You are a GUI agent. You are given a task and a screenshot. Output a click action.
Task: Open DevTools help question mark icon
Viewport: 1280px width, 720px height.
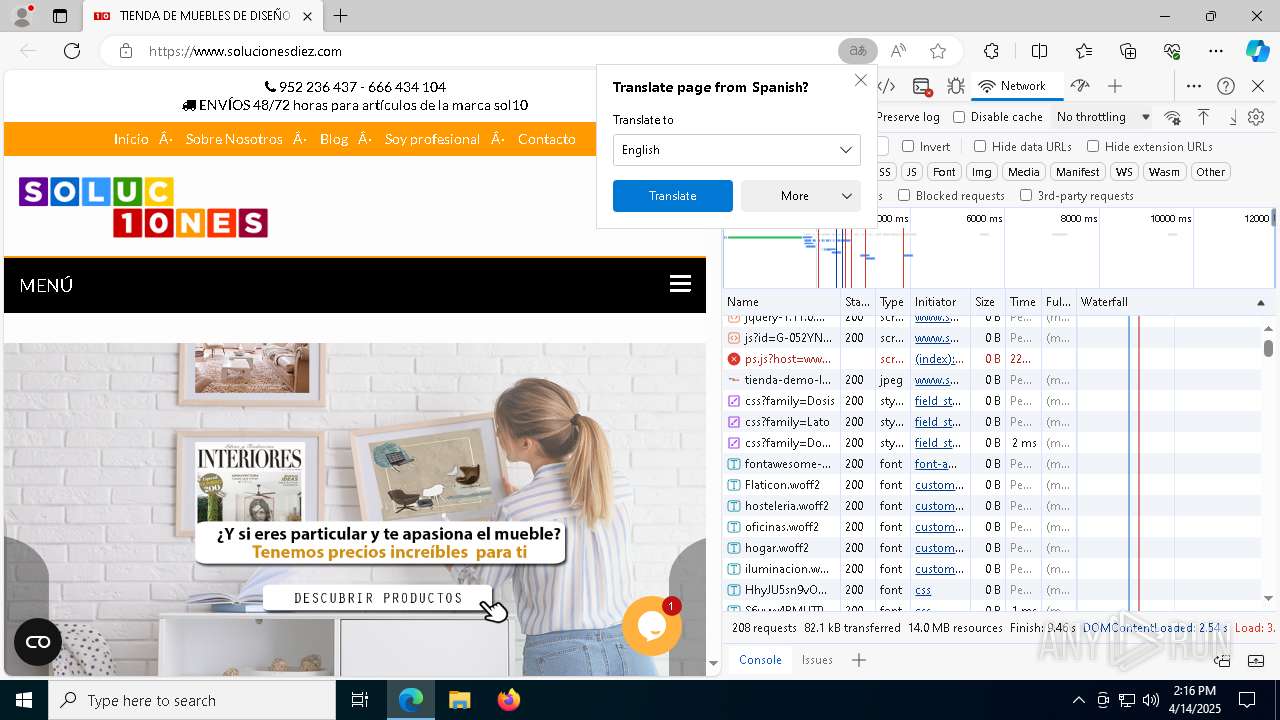pyautogui.click(x=1226, y=86)
